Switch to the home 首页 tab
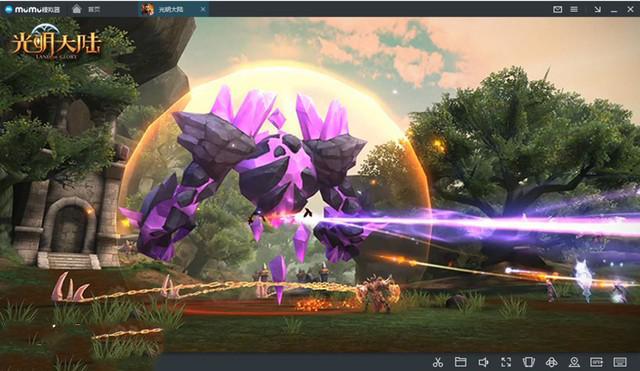 tap(86, 9)
